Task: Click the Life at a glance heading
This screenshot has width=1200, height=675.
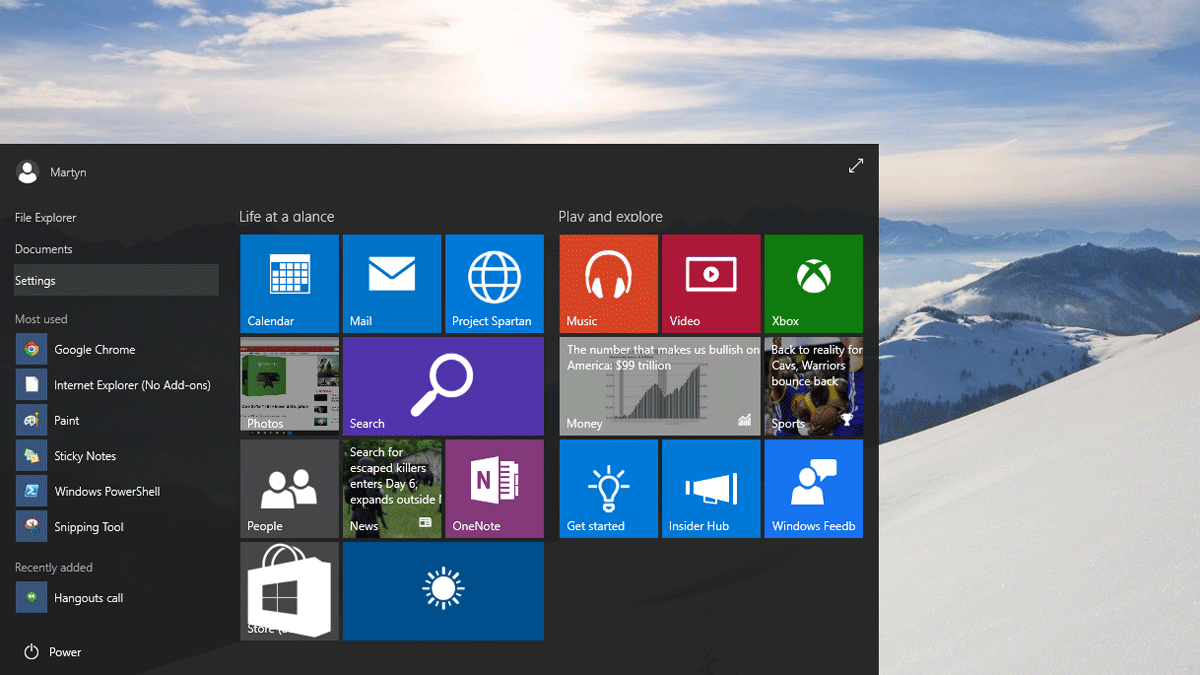Action: point(287,217)
